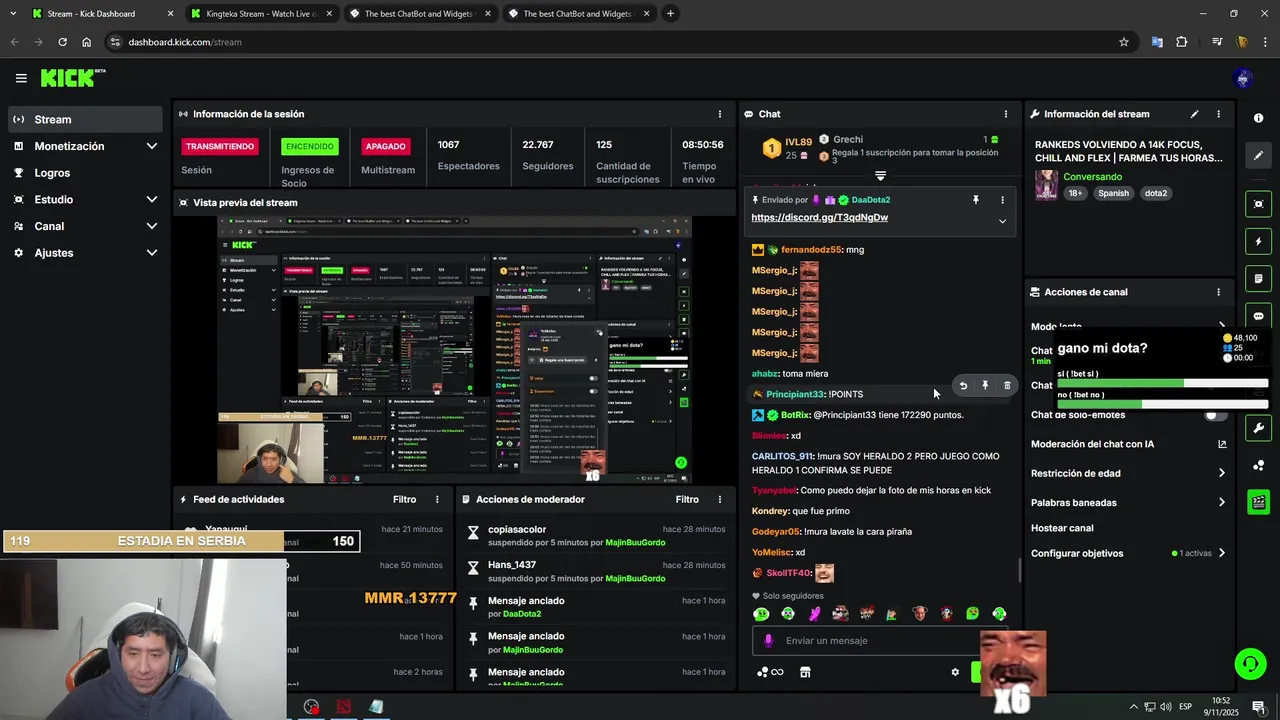Click the green clapperboard icon in the right sidebar
Viewport: 1280px width, 720px height.
click(1258, 502)
